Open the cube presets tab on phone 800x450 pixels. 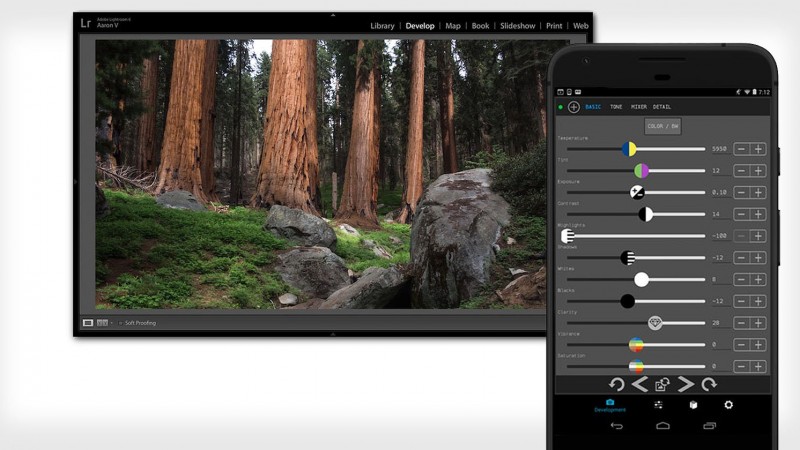[x=693, y=405]
